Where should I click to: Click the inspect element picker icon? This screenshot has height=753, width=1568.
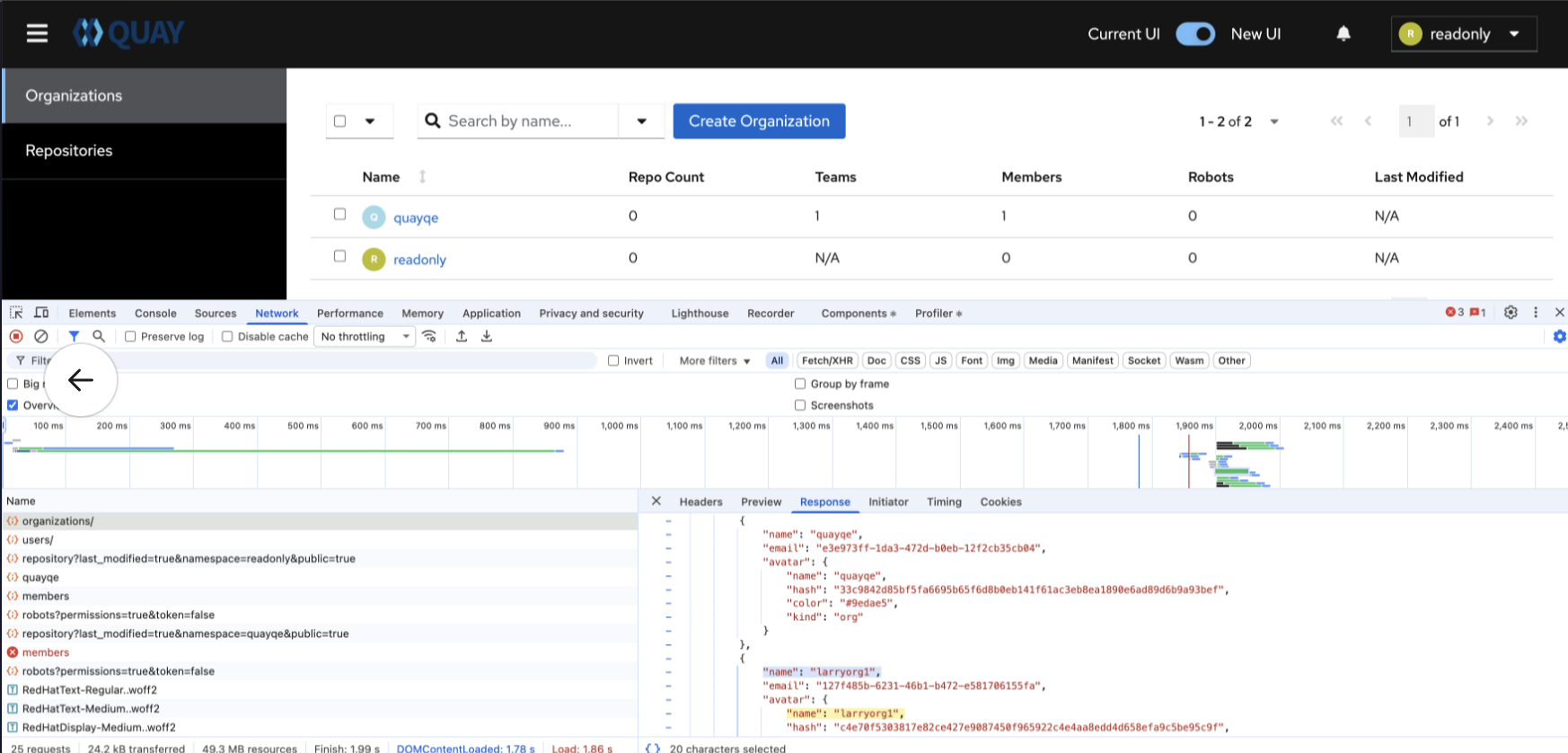(16, 313)
